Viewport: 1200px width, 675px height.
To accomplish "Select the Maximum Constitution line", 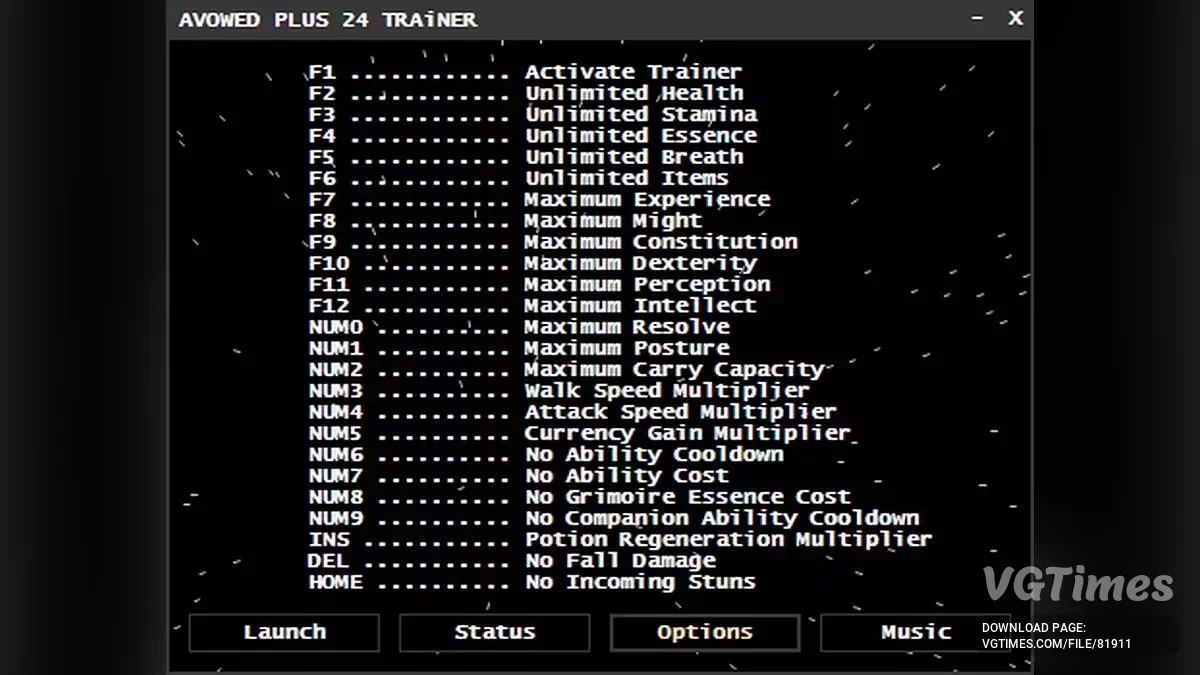I will click(x=661, y=242).
